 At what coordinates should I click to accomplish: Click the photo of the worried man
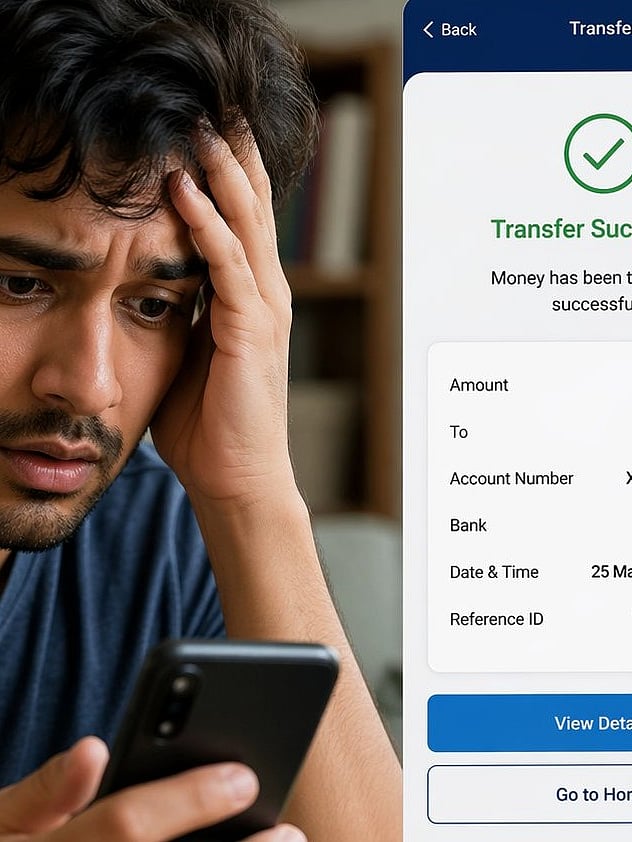coord(201,421)
